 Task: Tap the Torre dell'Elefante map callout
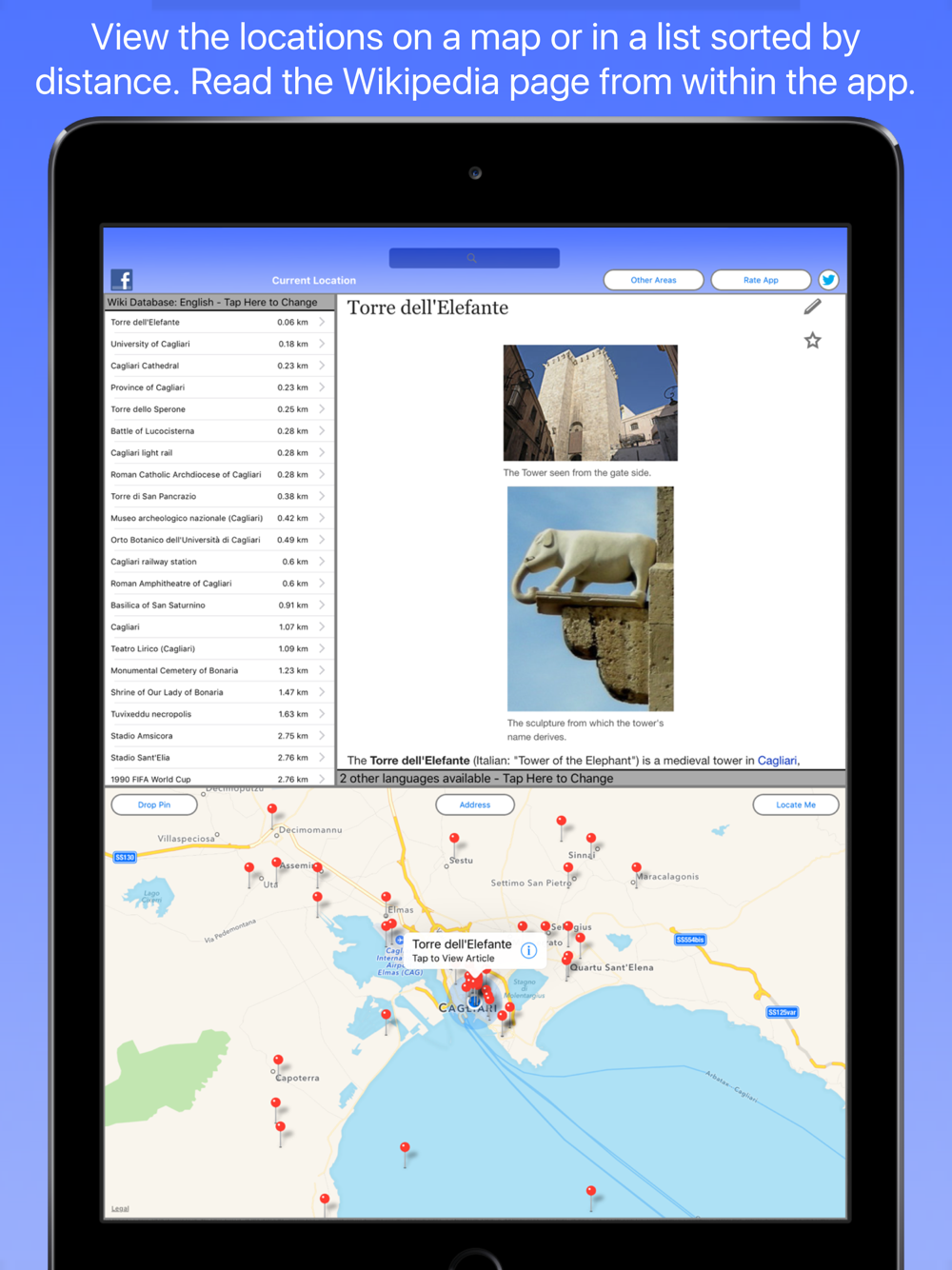pyautogui.click(x=473, y=950)
